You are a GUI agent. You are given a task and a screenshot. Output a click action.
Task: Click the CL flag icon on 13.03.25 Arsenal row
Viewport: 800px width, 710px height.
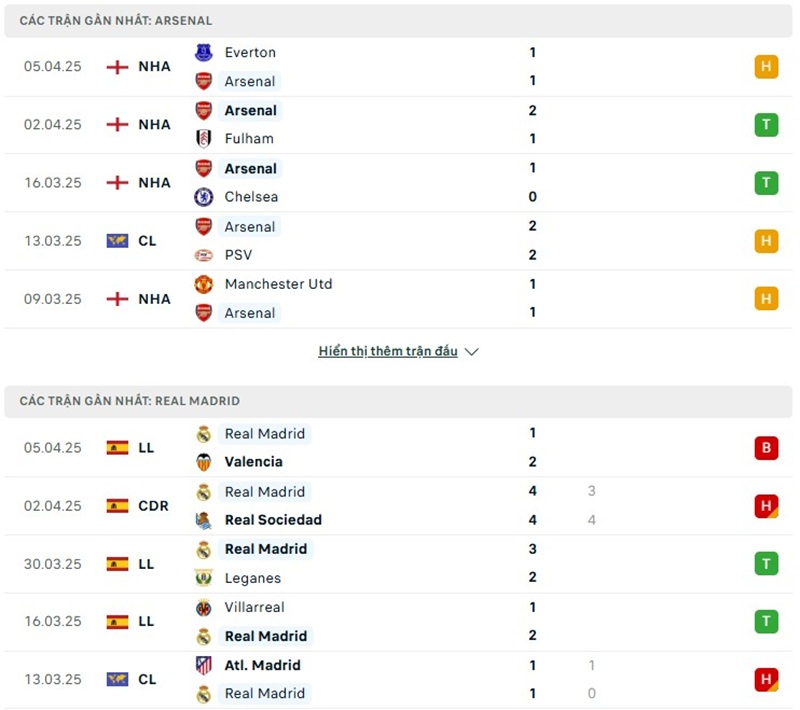pyautogui.click(x=117, y=241)
